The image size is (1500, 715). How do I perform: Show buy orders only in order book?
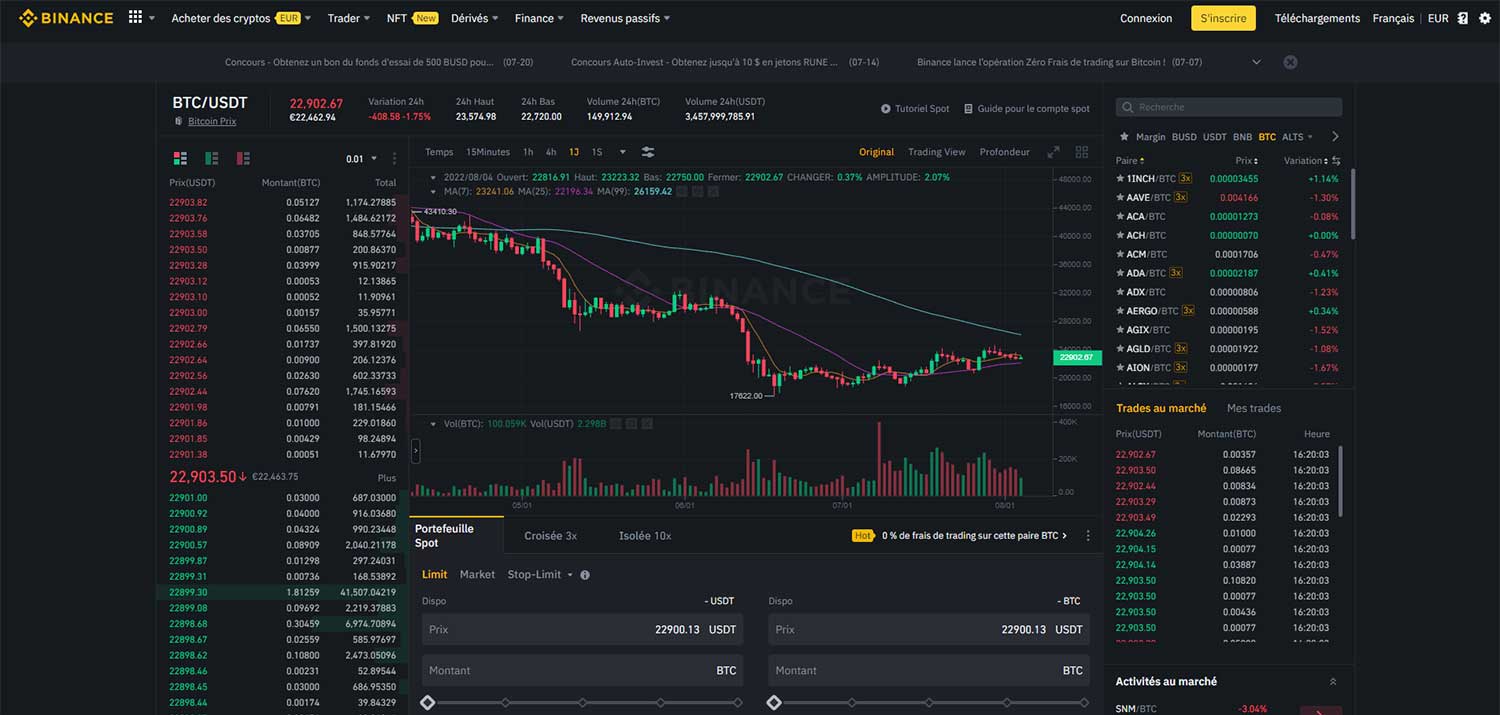(x=212, y=158)
